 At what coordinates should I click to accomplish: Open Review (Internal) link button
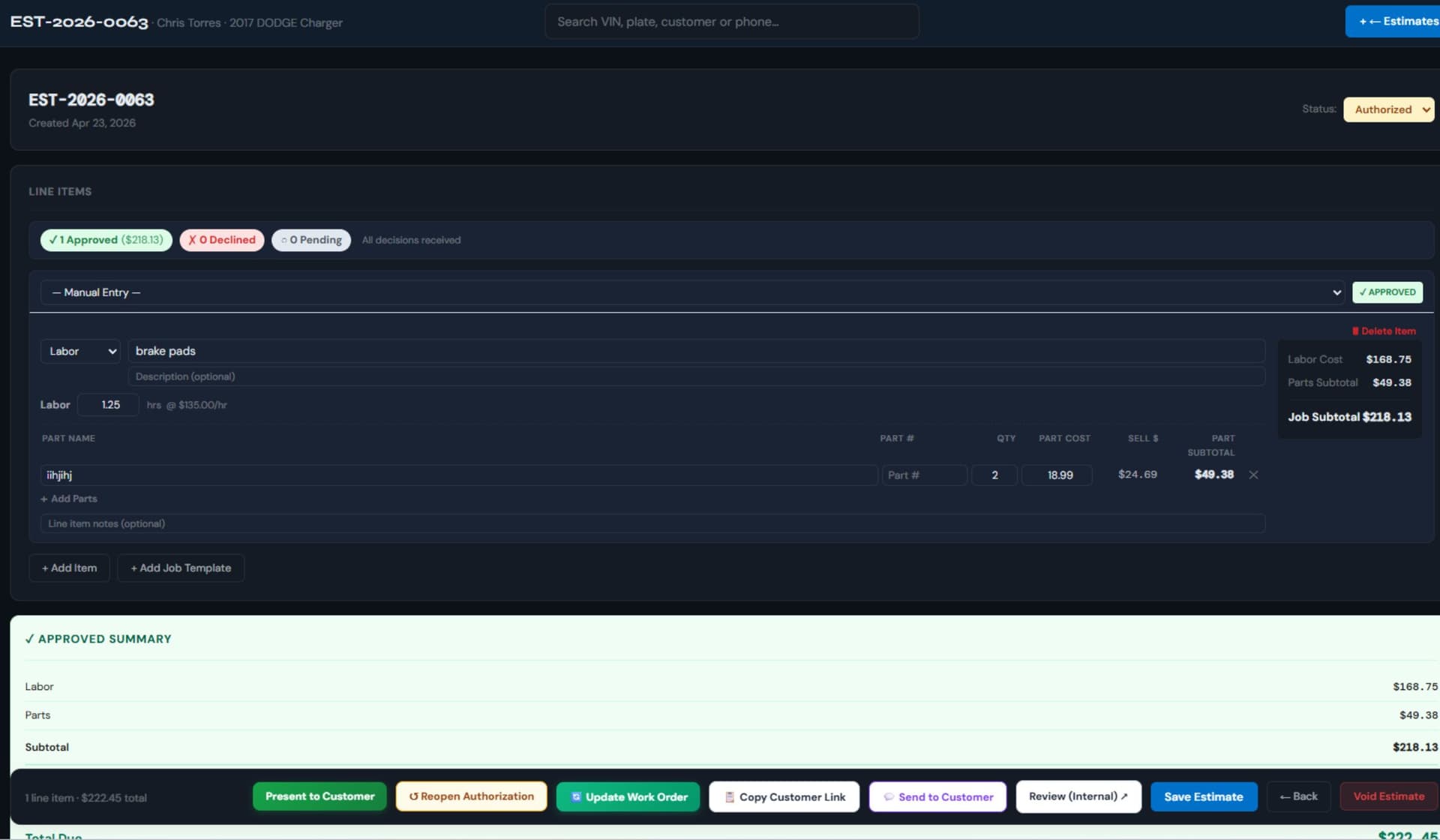pos(1078,796)
